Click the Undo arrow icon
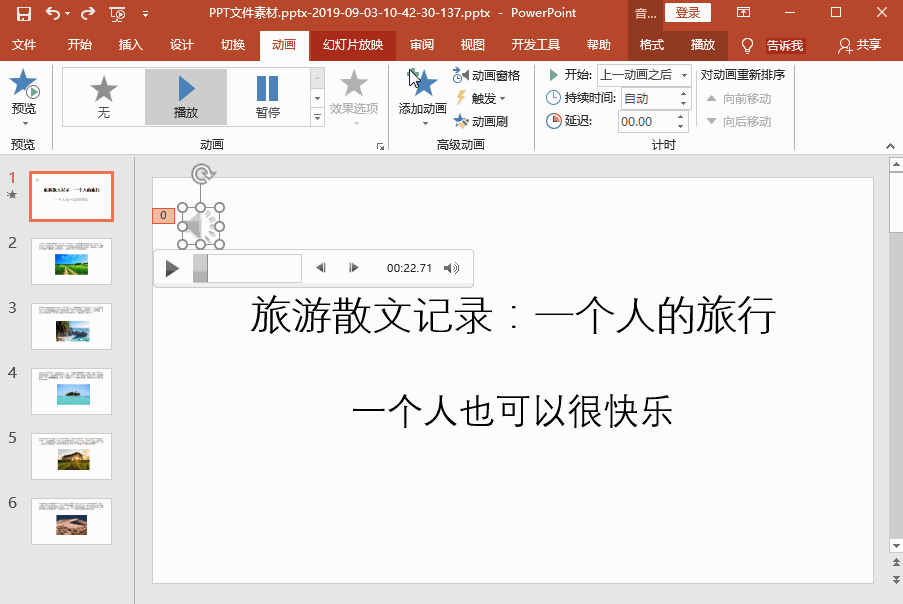This screenshot has width=903, height=604. [52, 13]
